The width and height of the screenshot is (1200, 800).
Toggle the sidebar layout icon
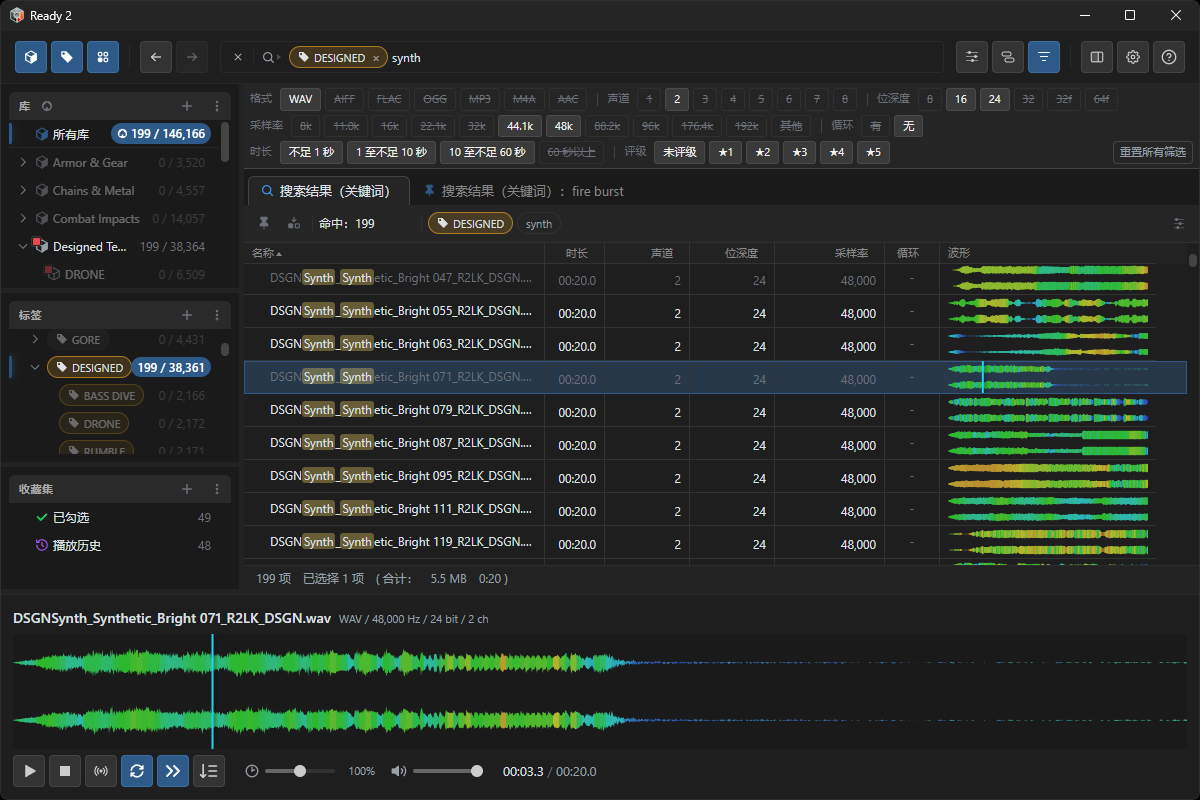tap(1097, 57)
